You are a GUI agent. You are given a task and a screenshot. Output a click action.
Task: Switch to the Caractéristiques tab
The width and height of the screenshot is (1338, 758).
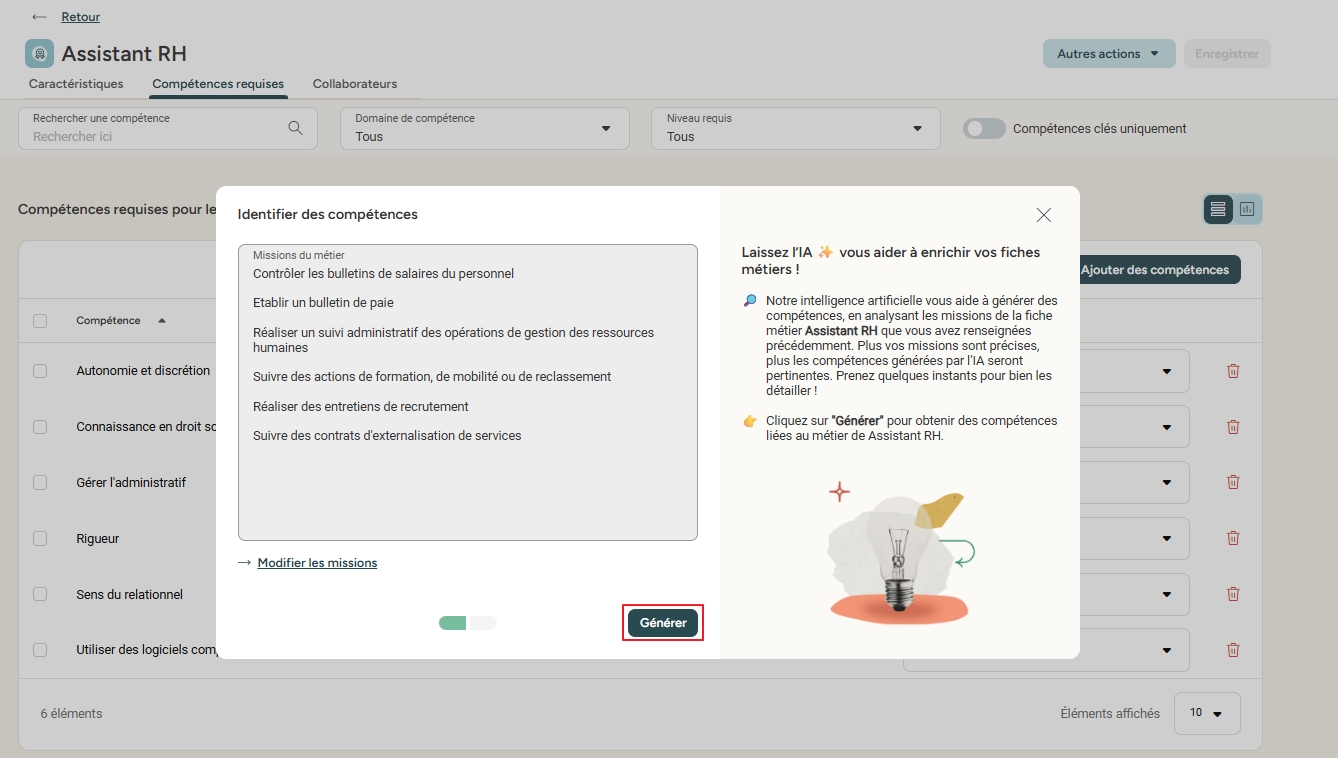click(75, 84)
